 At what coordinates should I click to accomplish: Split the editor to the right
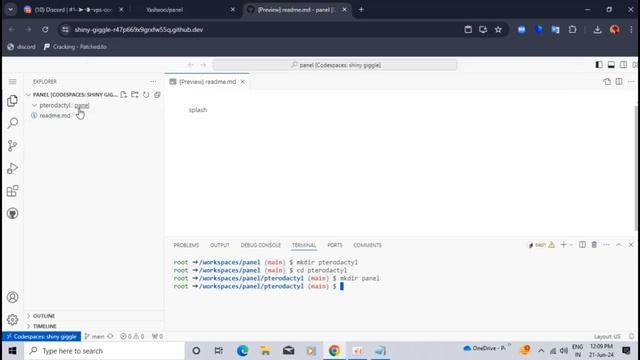(x=619, y=82)
